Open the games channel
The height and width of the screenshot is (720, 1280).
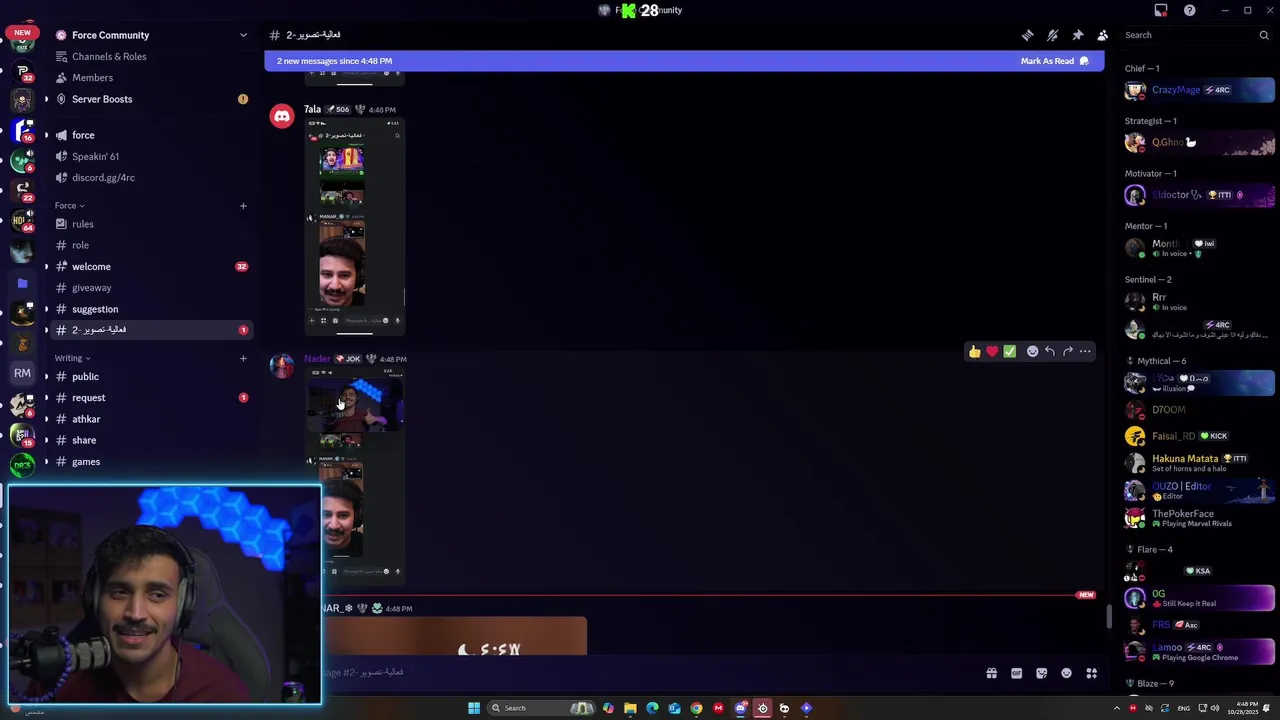[150, 462]
